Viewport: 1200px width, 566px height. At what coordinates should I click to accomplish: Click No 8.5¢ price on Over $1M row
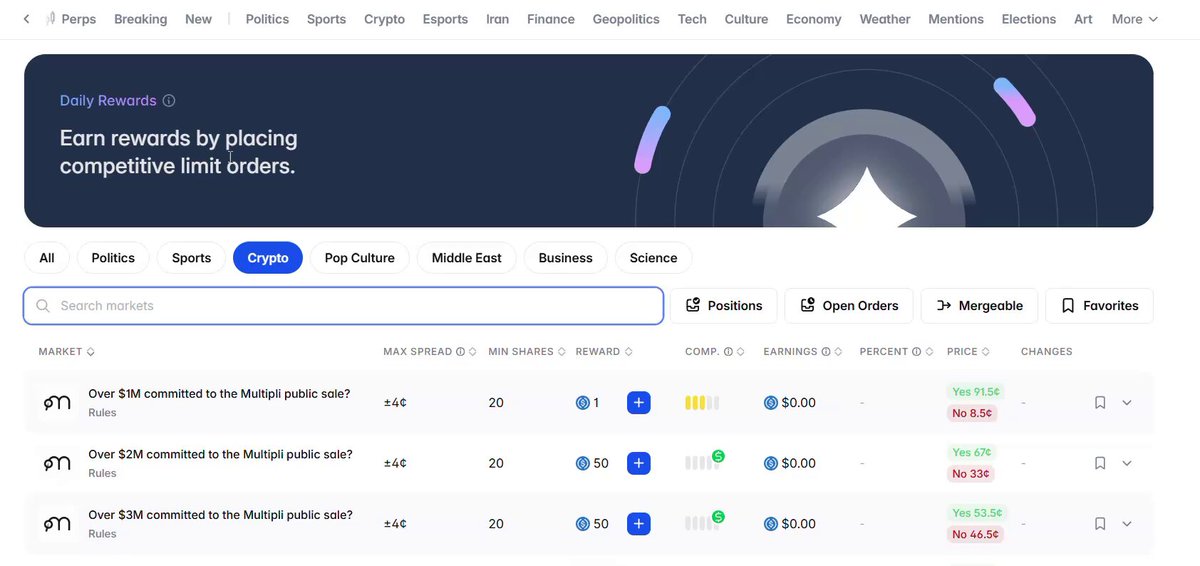[x=972, y=413]
